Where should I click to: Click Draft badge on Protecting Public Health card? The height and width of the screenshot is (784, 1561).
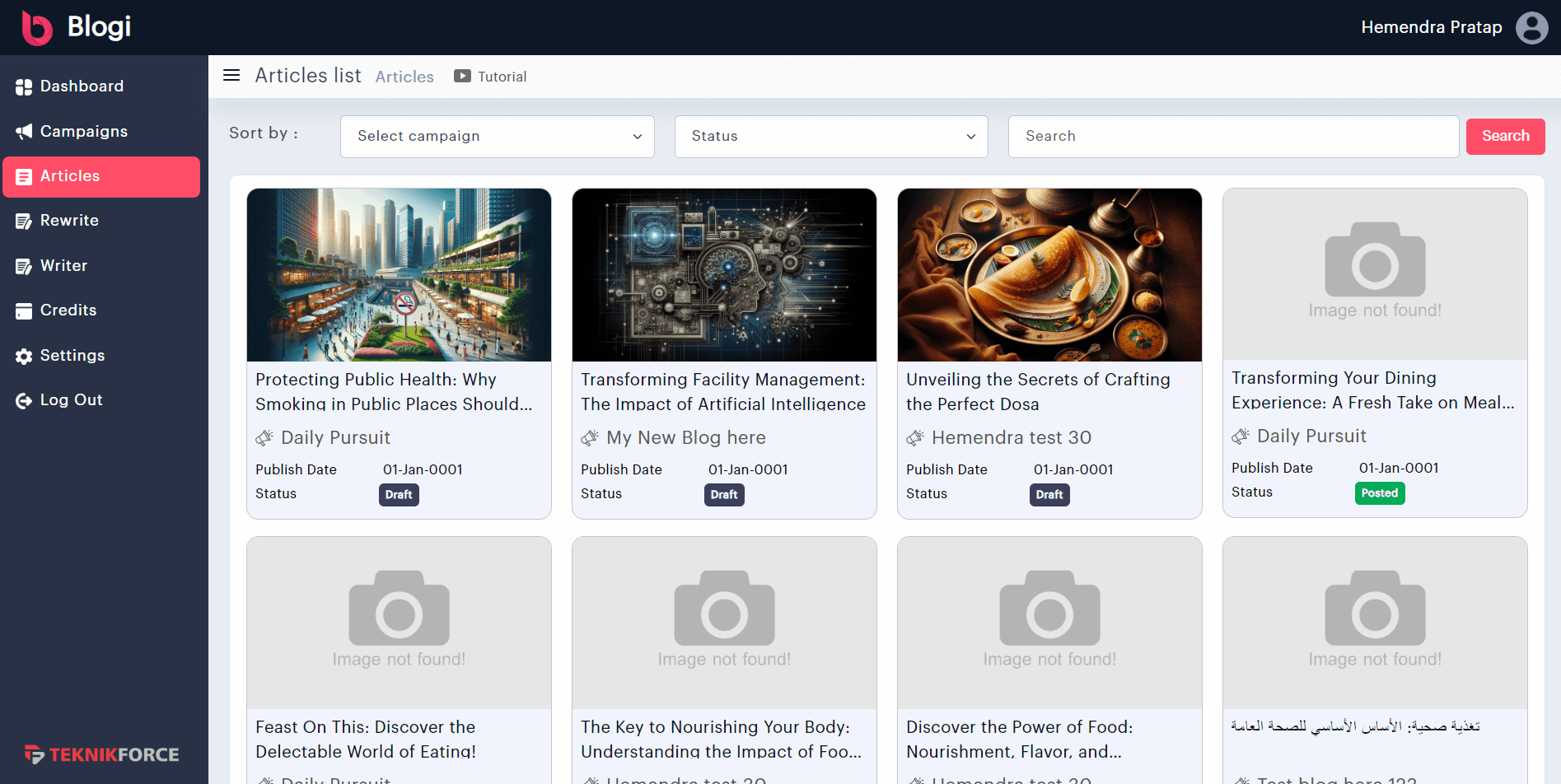[x=399, y=495]
